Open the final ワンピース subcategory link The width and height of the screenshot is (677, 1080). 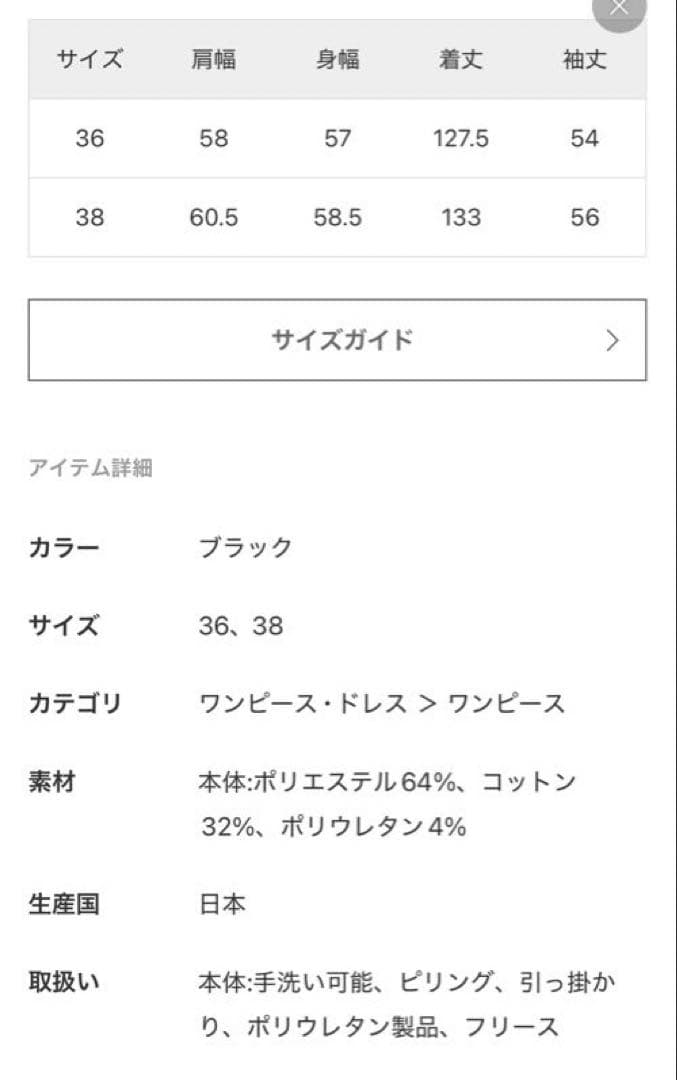tap(506, 704)
